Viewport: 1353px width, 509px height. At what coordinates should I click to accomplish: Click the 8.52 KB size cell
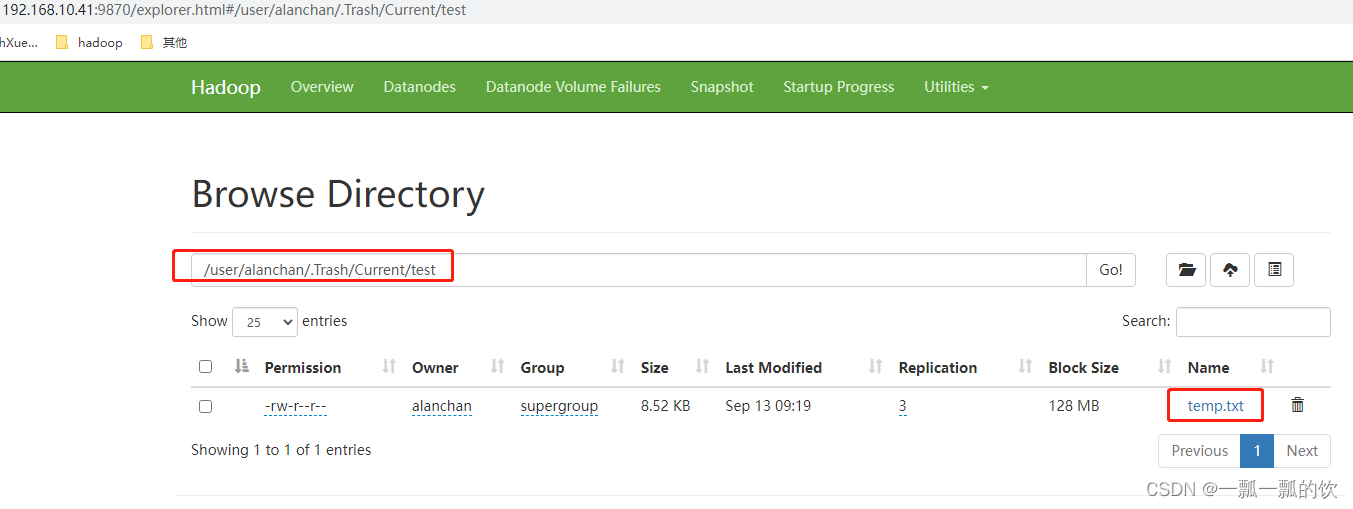click(x=665, y=406)
